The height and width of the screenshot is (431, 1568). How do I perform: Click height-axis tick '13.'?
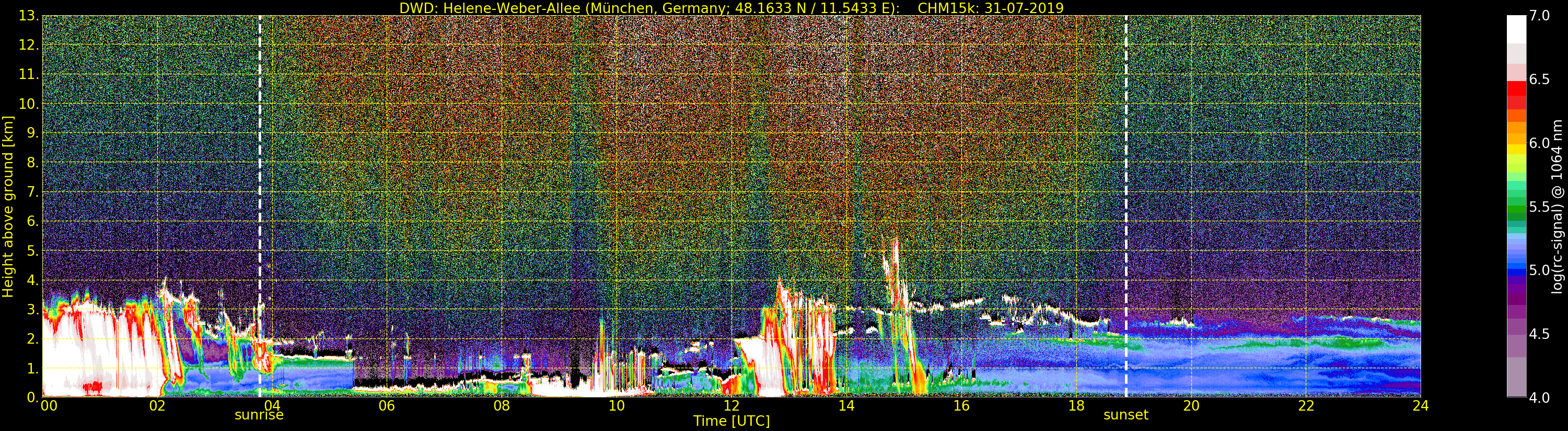click(x=29, y=16)
